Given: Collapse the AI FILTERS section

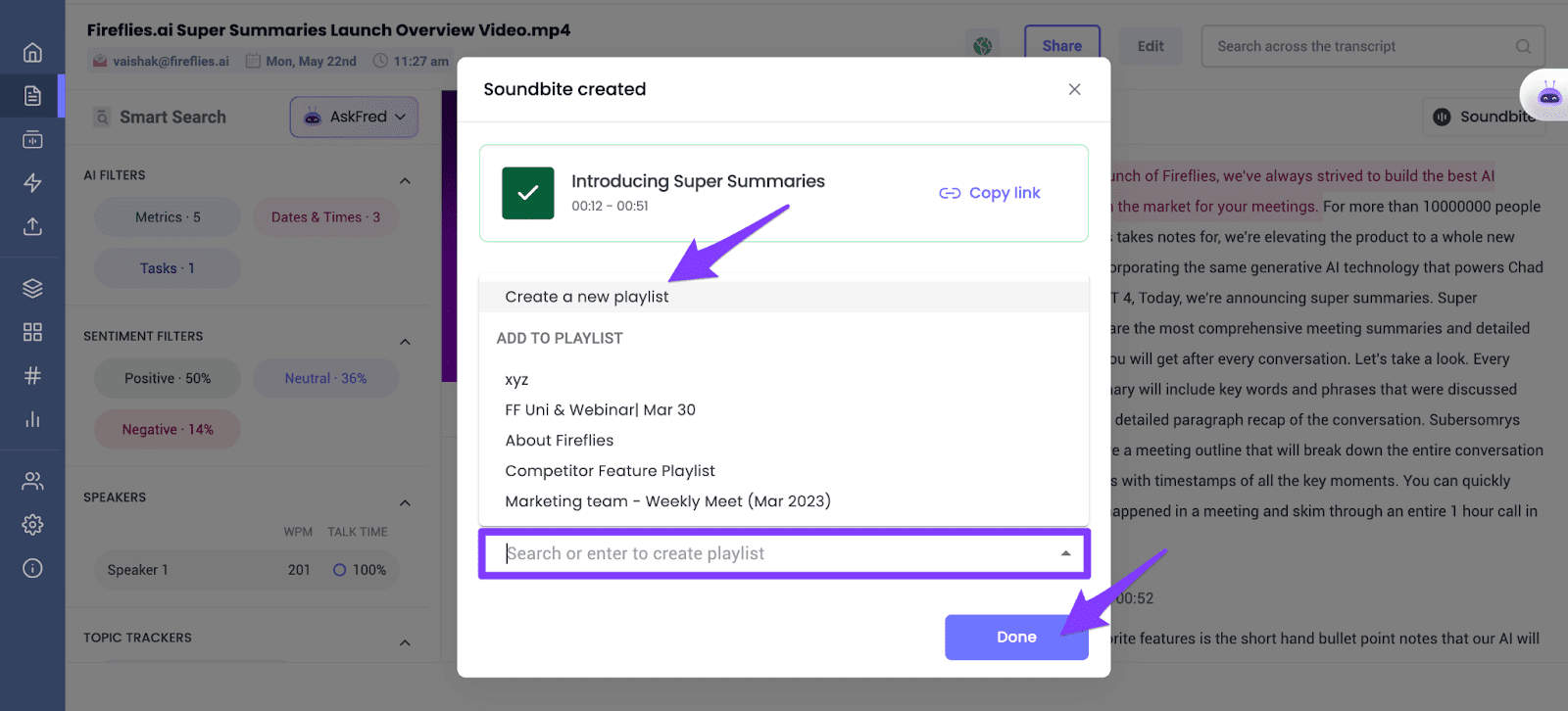Looking at the screenshot, I should 405,180.
